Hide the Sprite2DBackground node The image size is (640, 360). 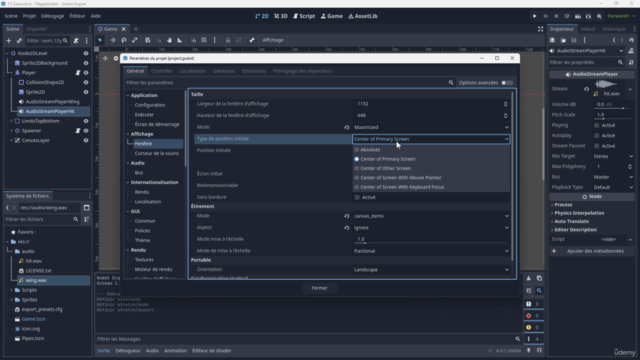[86, 63]
